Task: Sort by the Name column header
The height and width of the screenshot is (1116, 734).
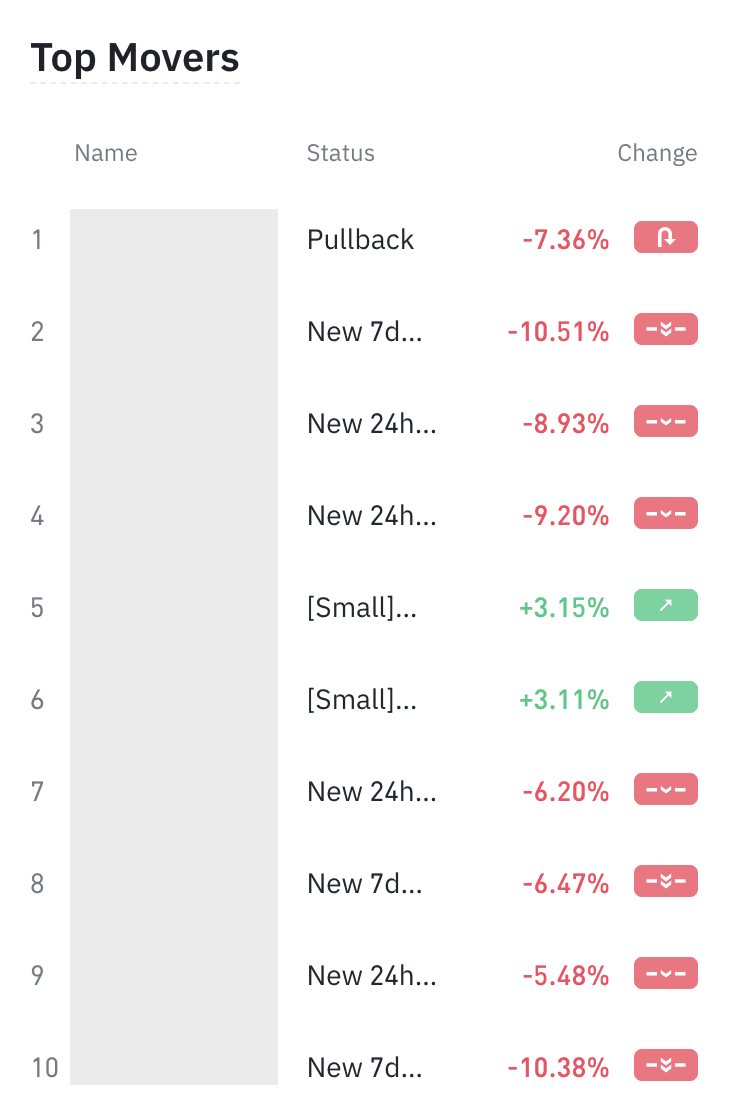Action: tap(106, 153)
